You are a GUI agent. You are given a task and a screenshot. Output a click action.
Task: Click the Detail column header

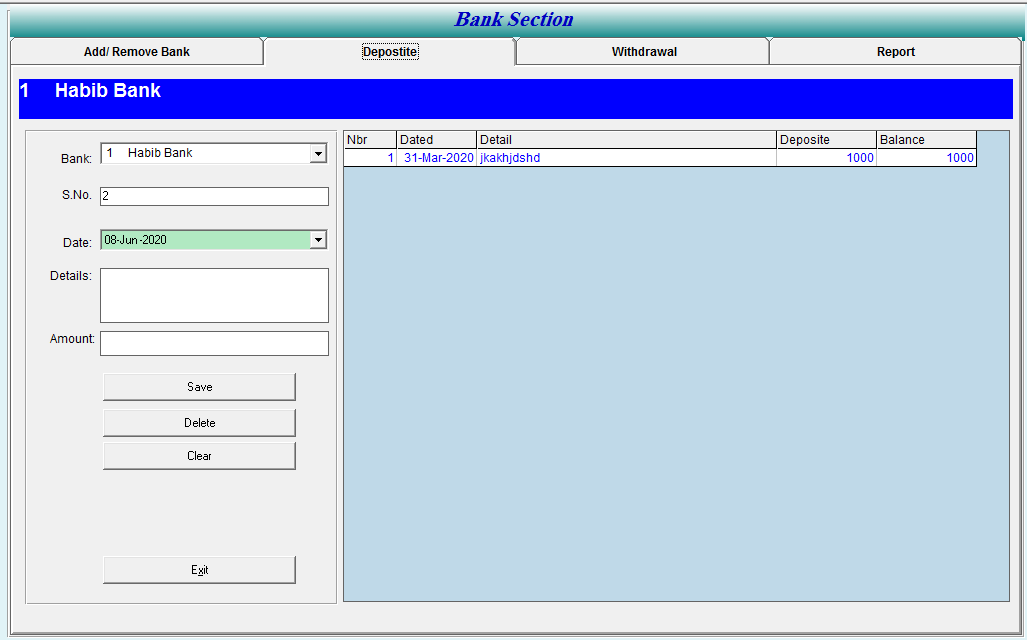tap(626, 140)
